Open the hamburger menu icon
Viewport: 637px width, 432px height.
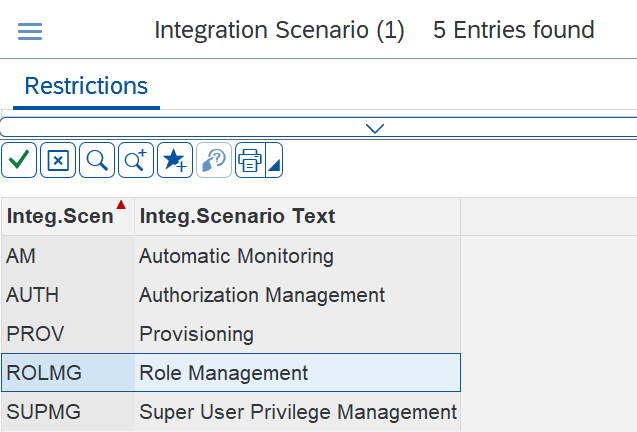(30, 31)
